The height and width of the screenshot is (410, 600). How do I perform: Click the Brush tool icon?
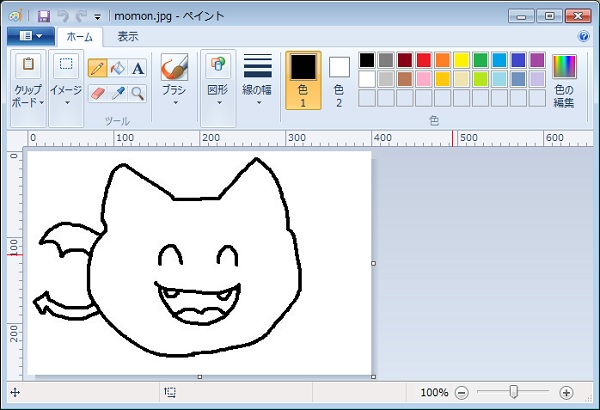point(174,67)
